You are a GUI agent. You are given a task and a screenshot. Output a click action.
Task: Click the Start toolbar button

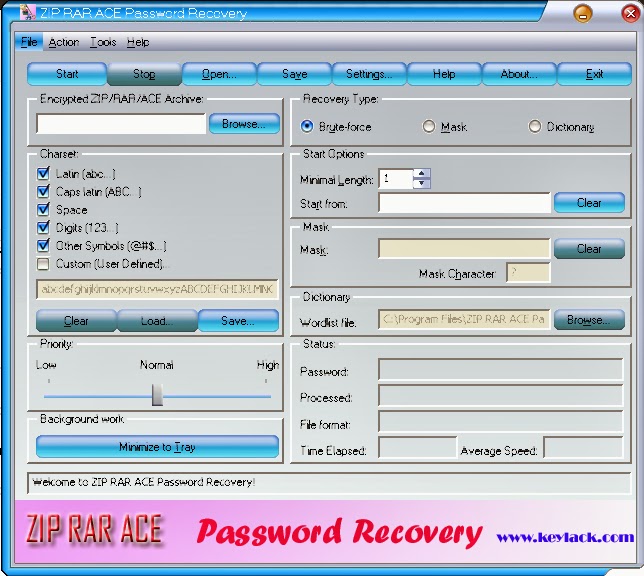pyautogui.click(x=67, y=74)
